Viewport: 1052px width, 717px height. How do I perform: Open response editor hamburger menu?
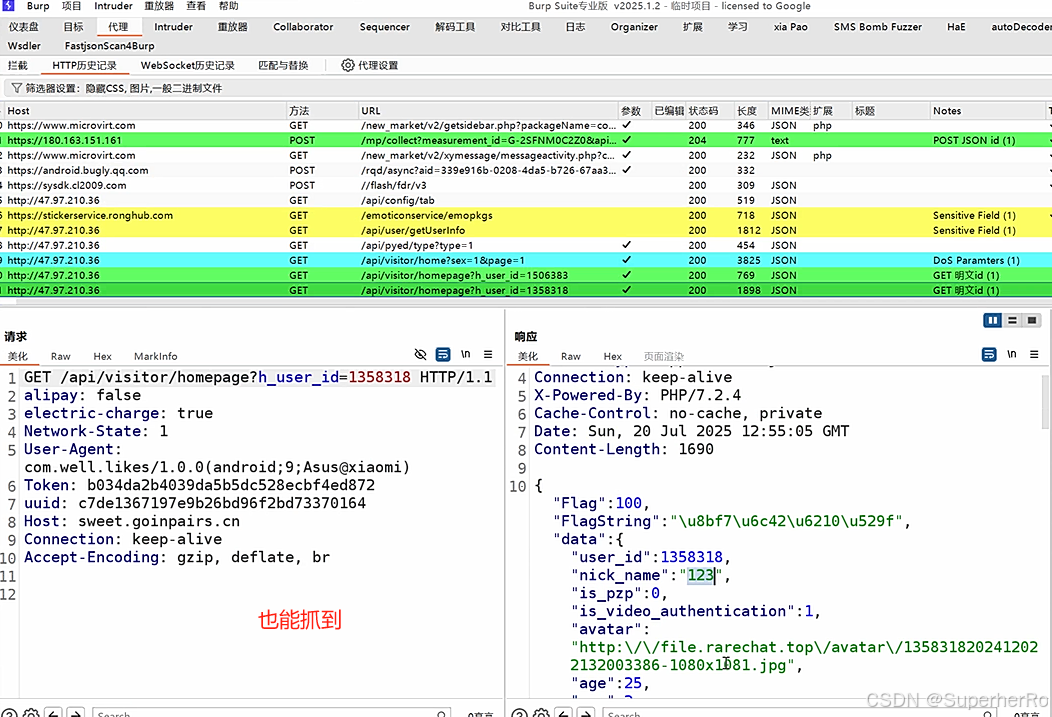click(x=1034, y=354)
